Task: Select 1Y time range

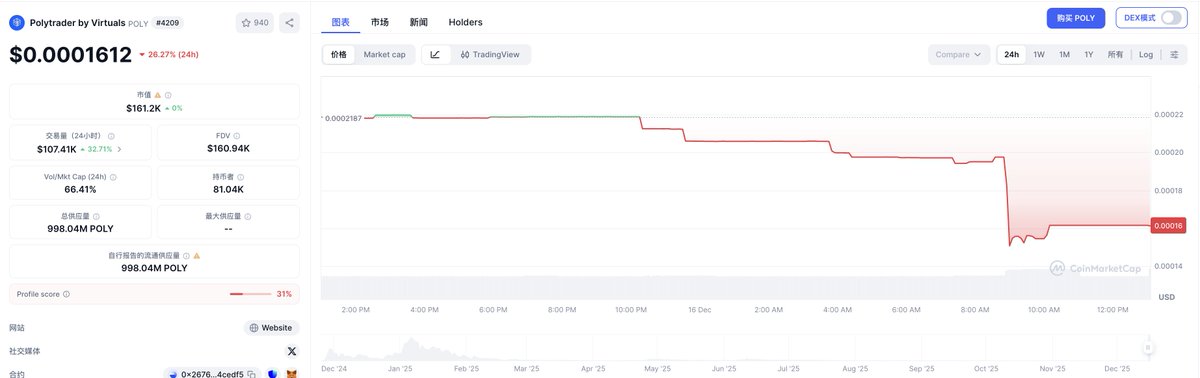Action: click(1089, 54)
